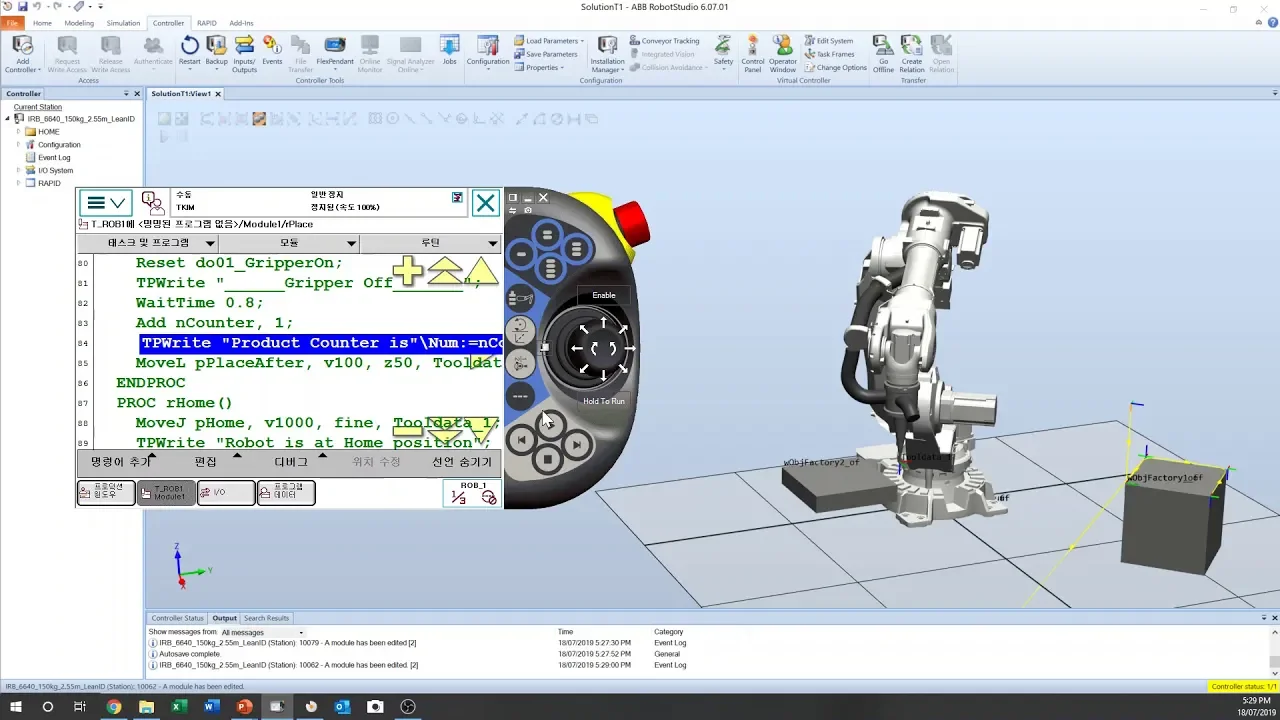Toggle the Enable device button on FlexPendant
This screenshot has height=720, width=1280.
(x=603, y=295)
